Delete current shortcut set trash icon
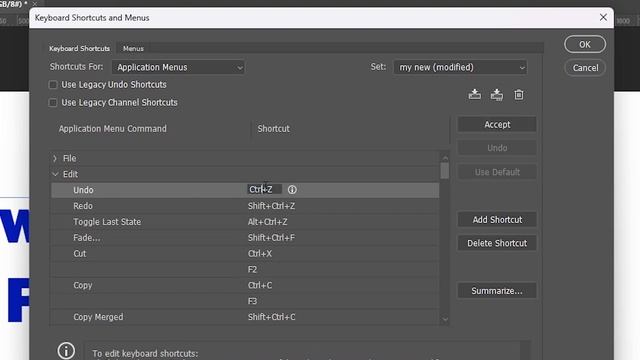The height and width of the screenshot is (360, 640). point(519,95)
